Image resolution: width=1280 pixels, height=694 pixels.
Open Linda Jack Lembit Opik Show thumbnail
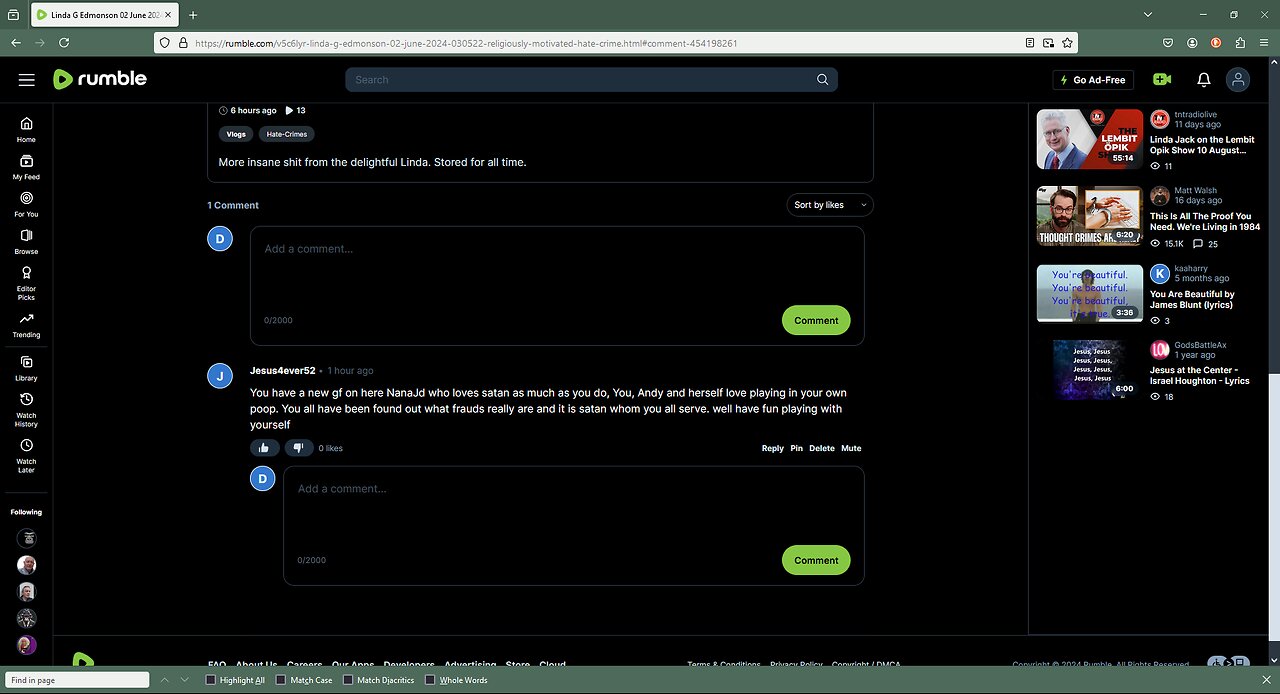point(1090,139)
